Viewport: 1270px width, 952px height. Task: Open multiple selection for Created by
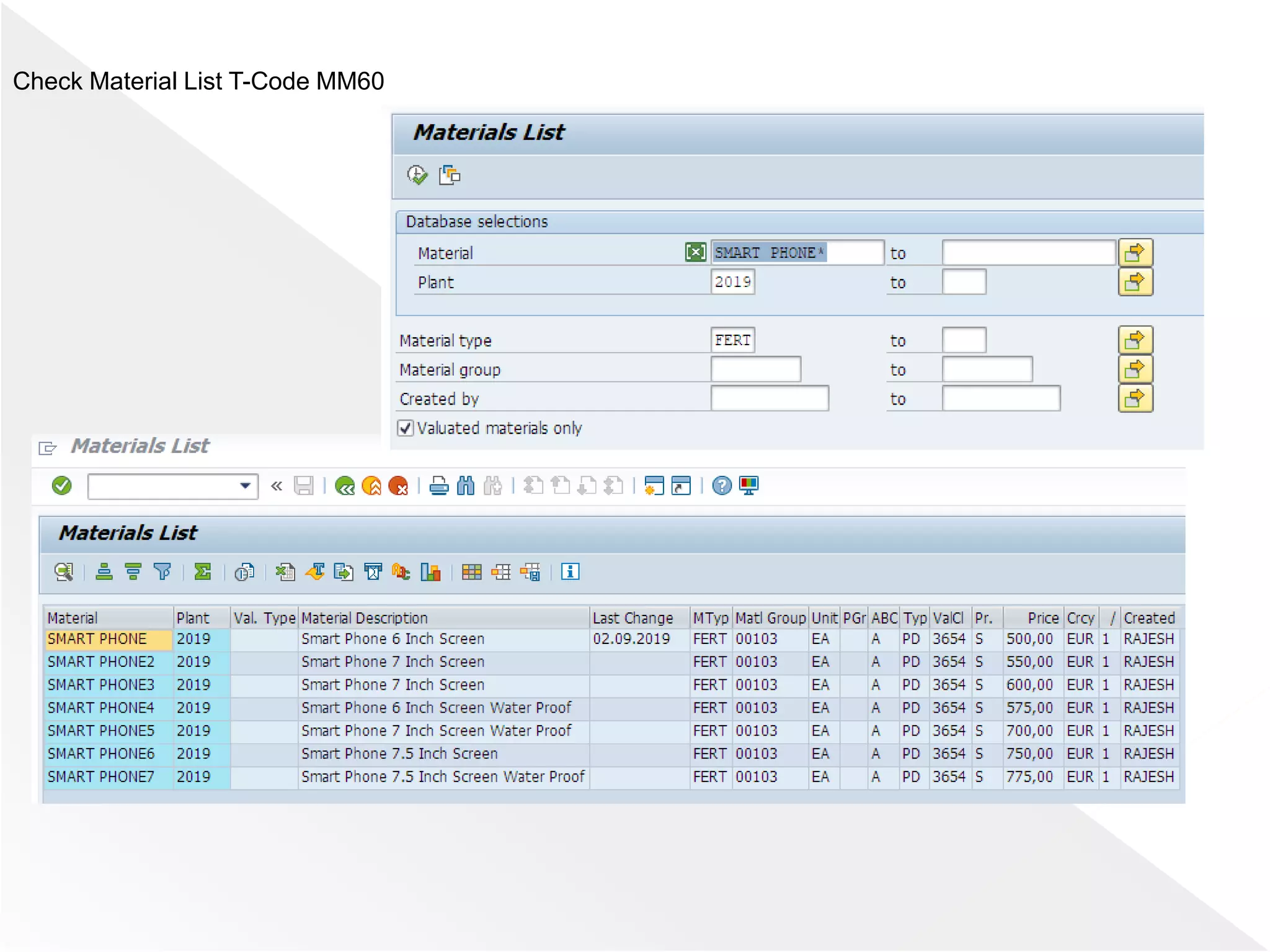[x=1135, y=399]
